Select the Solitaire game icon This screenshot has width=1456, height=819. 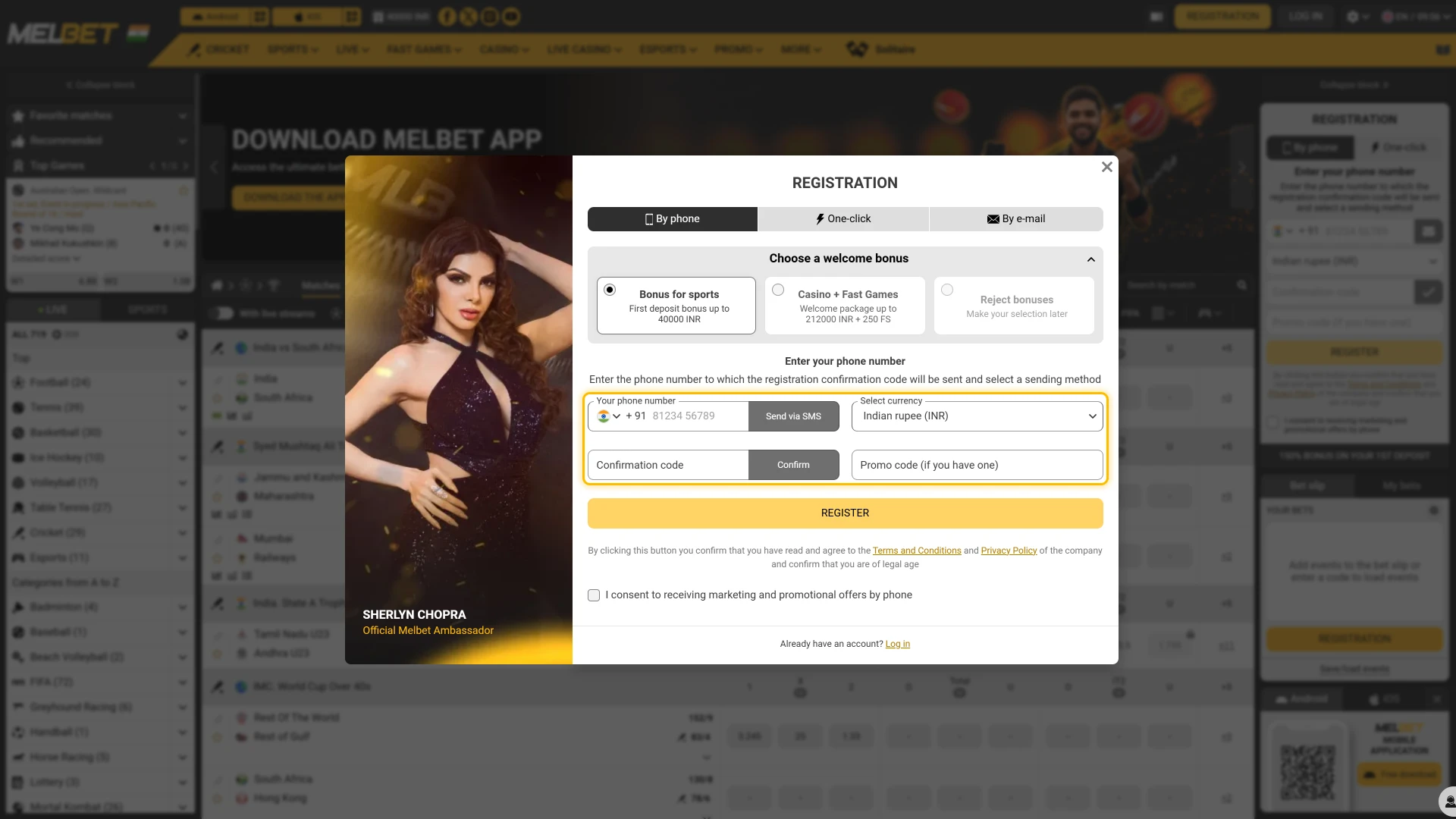click(x=858, y=49)
